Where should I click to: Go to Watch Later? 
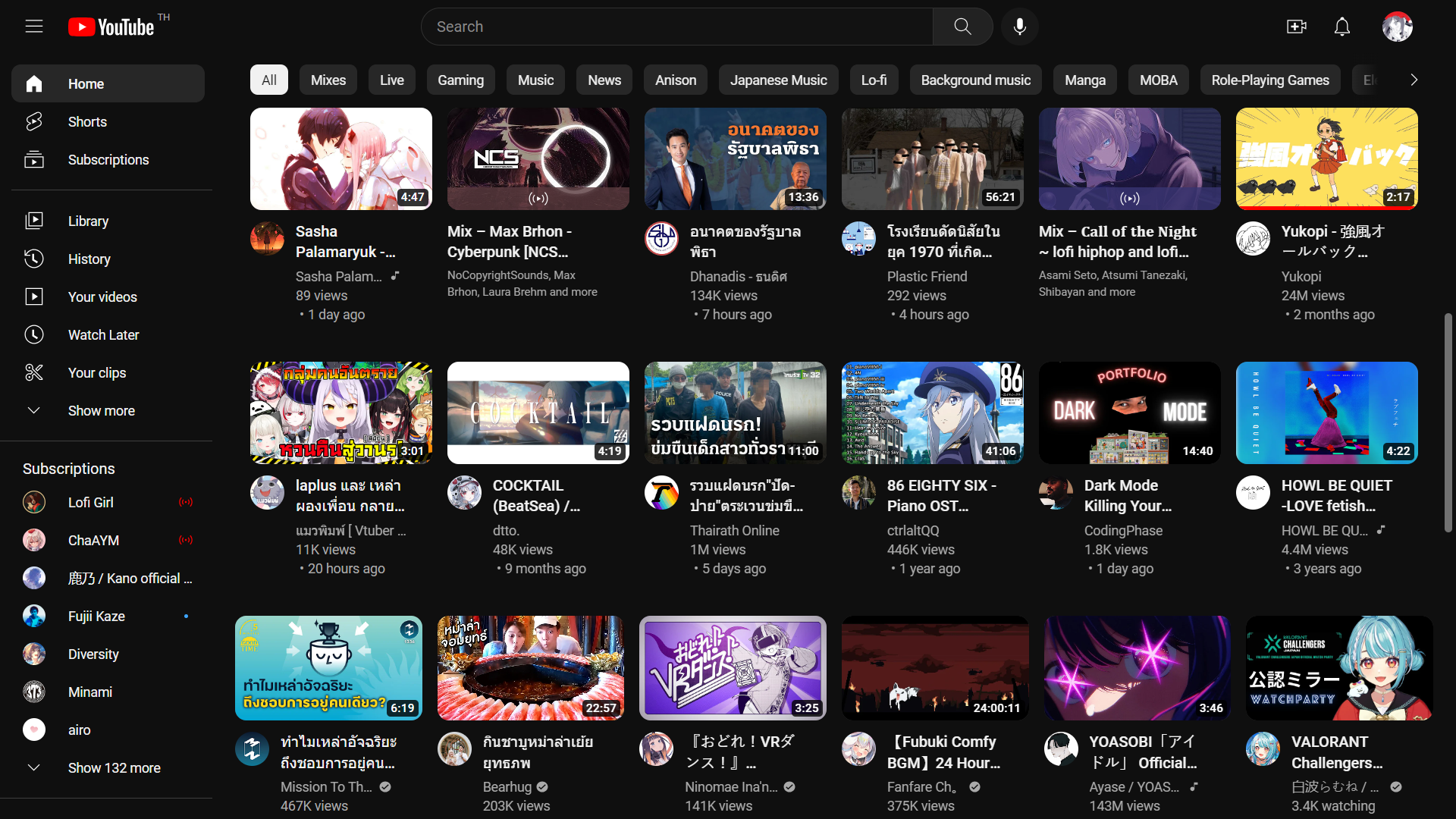103,334
